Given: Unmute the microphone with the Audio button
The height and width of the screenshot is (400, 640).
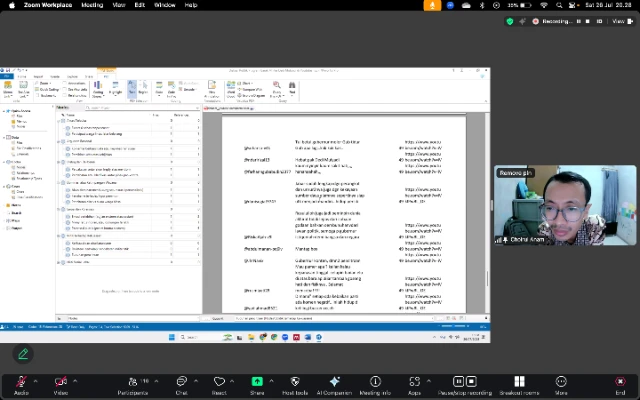Looking at the screenshot, I should [x=21, y=385].
